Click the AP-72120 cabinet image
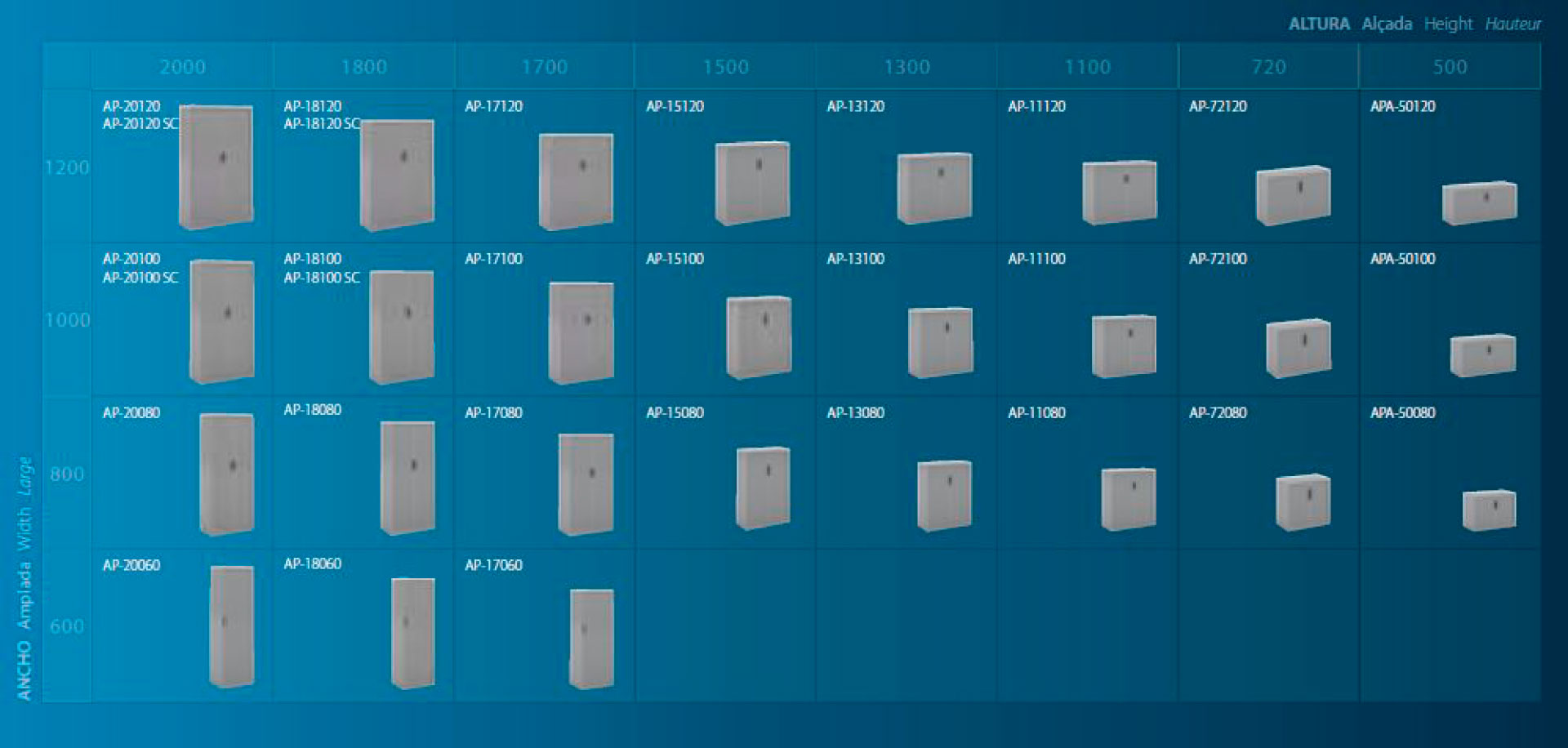 pyautogui.click(x=1293, y=195)
